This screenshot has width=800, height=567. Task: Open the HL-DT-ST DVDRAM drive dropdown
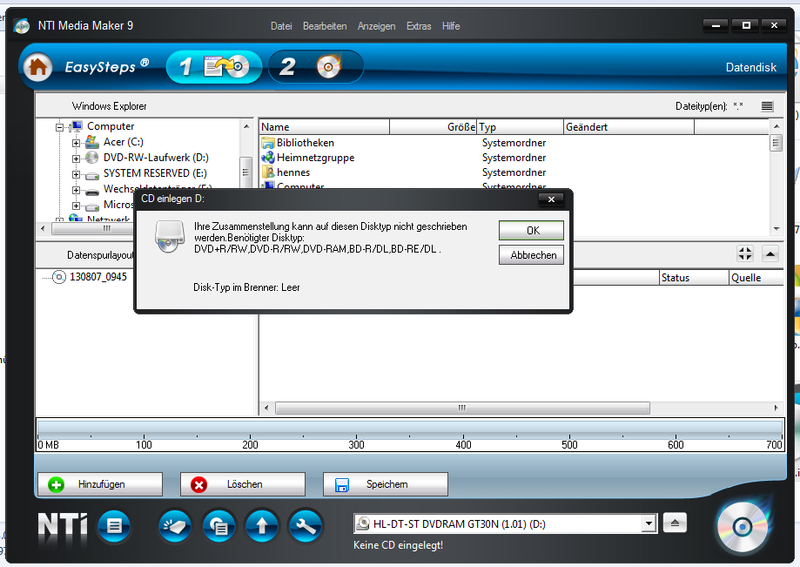(x=647, y=523)
